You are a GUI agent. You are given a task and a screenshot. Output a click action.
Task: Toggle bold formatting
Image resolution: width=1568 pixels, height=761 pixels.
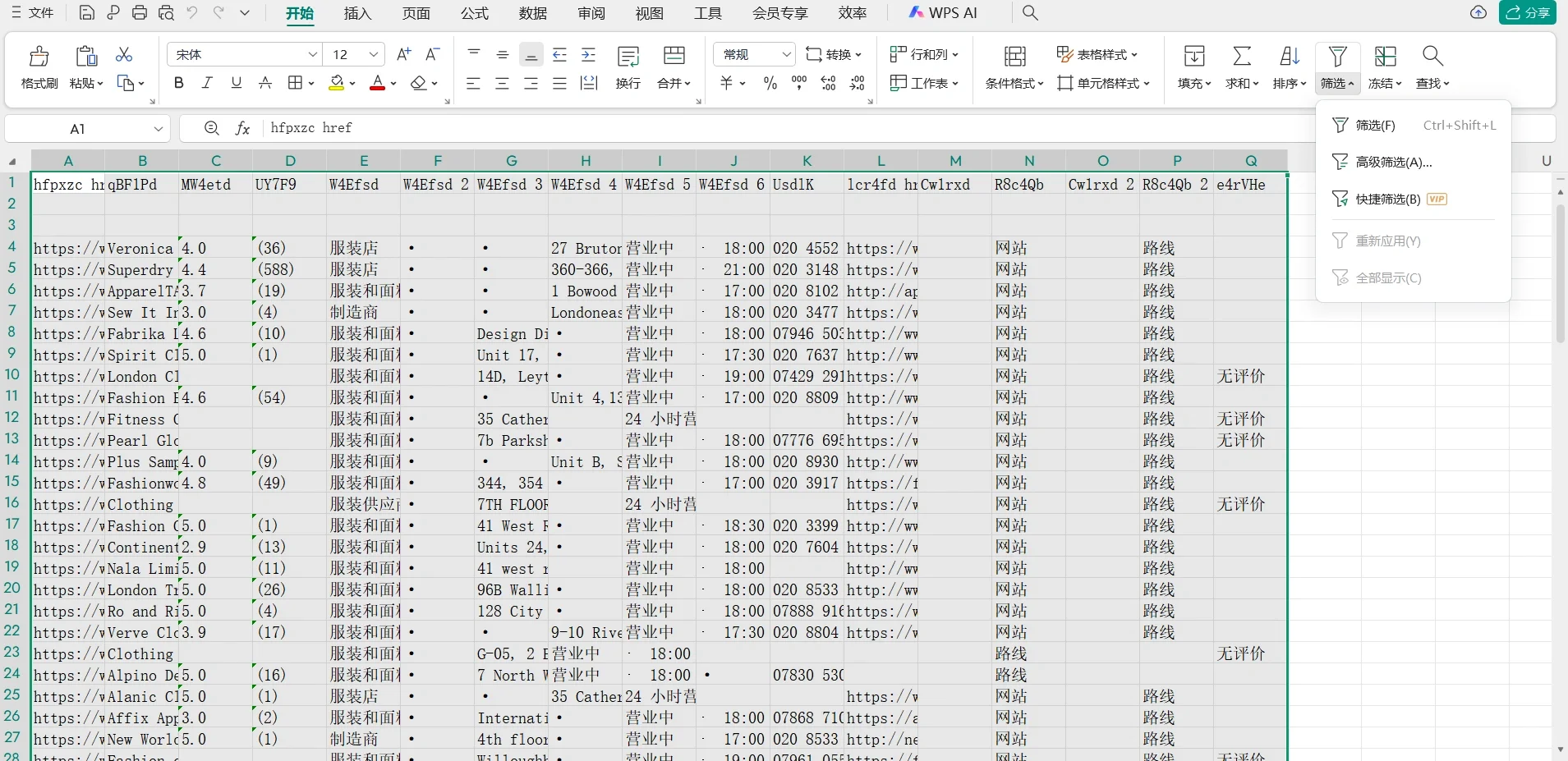pyautogui.click(x=178, y=82)
